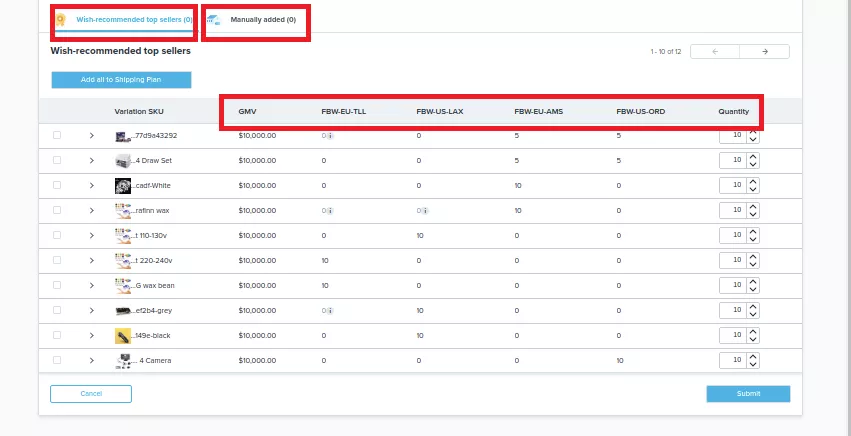Expand the 77d9a43292 SKU row
This screenshot has height=436, width=851.
(x=92, y=136)
